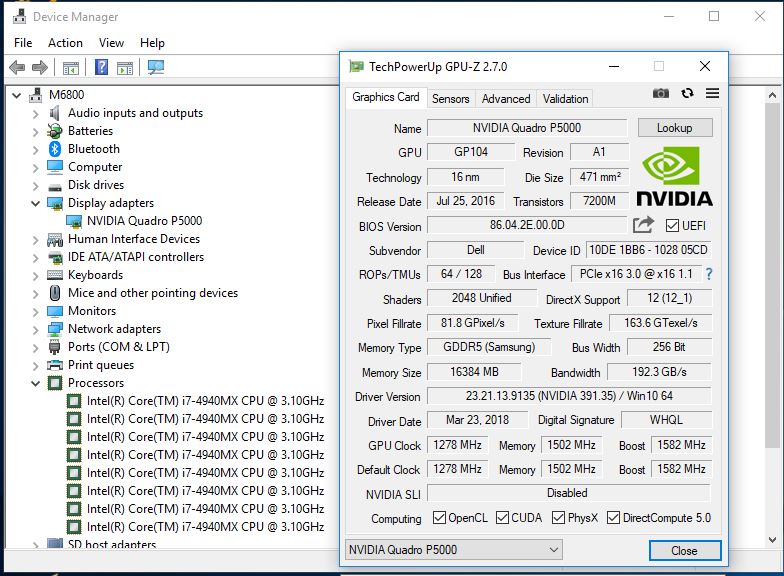This screenshot has width=784, height=576.
Task: Click the Show/Hide console tree toolbar icon
Action: (70, 68)
